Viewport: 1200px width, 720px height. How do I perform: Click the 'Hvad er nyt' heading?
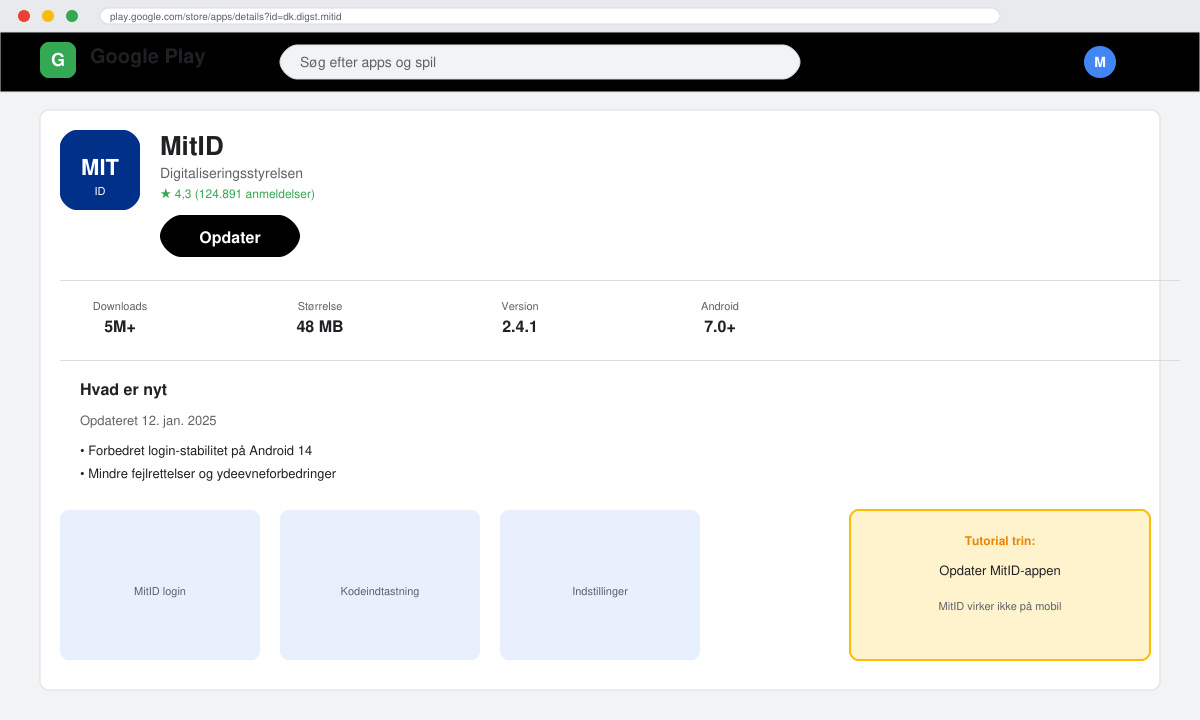point(123,390)
